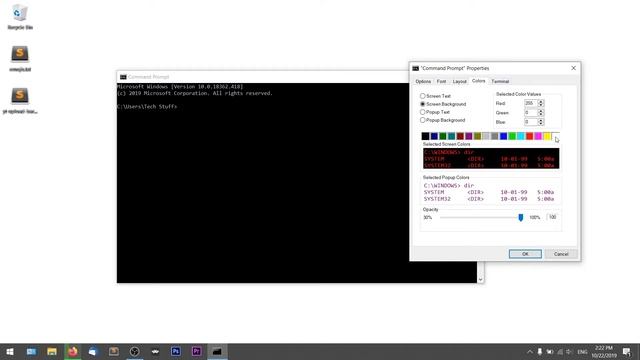Select the Recycle Bin desktop icon
Image resolution: width=640 pixels, height=360 pixels.
[x=20, y=18]
